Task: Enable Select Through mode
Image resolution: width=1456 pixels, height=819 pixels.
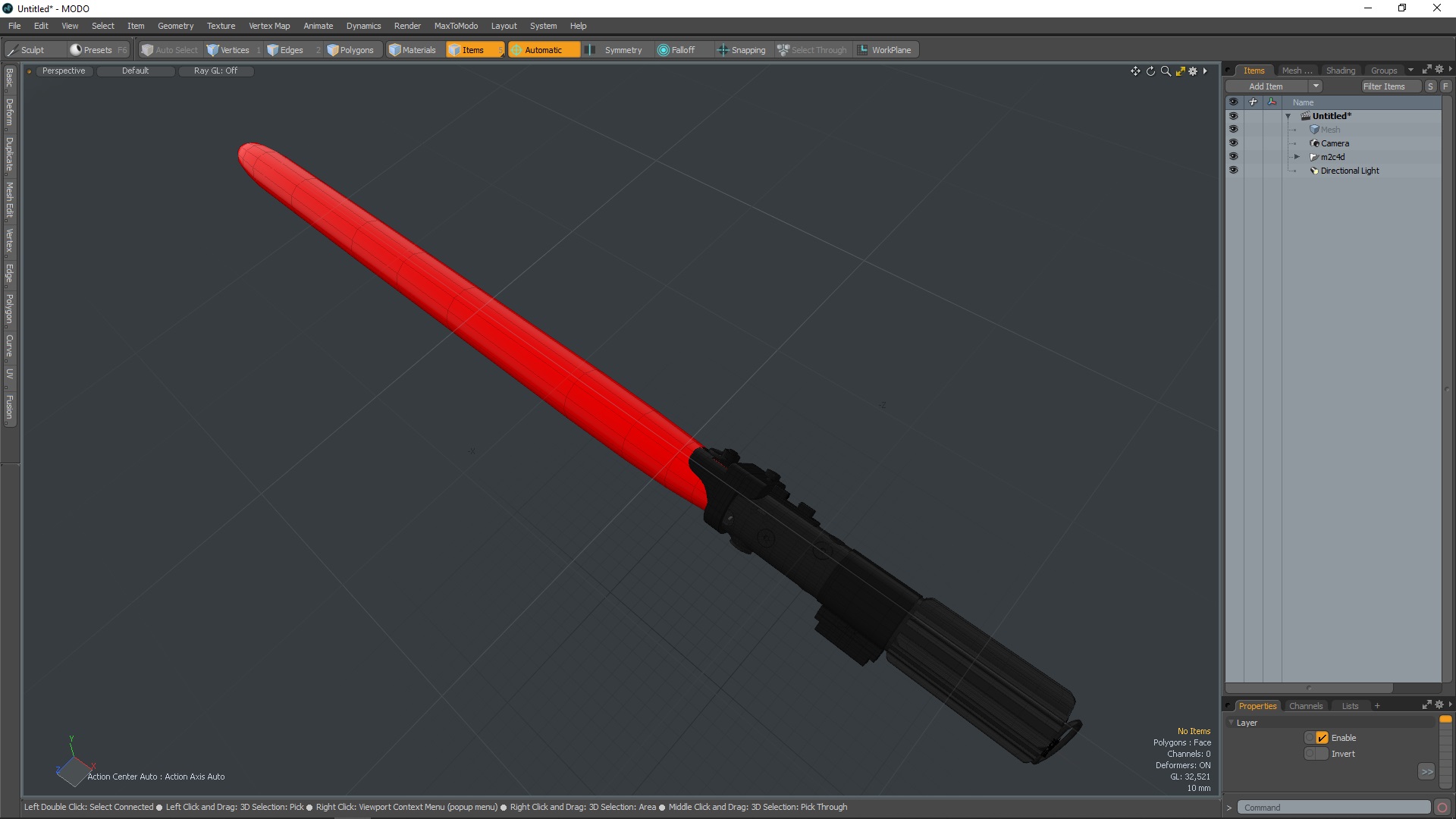Action: [x=813, y=50]
